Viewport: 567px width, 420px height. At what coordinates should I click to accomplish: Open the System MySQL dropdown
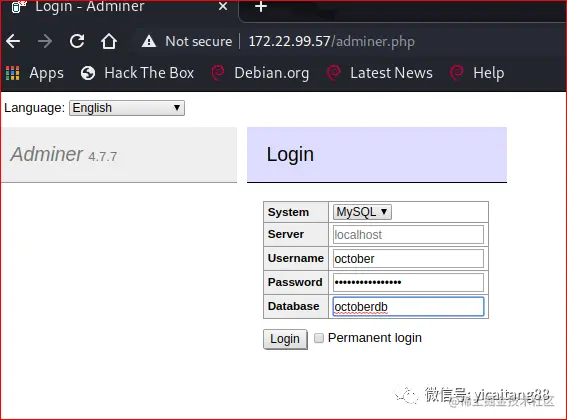pyautogui.click(x=362, y=212)
